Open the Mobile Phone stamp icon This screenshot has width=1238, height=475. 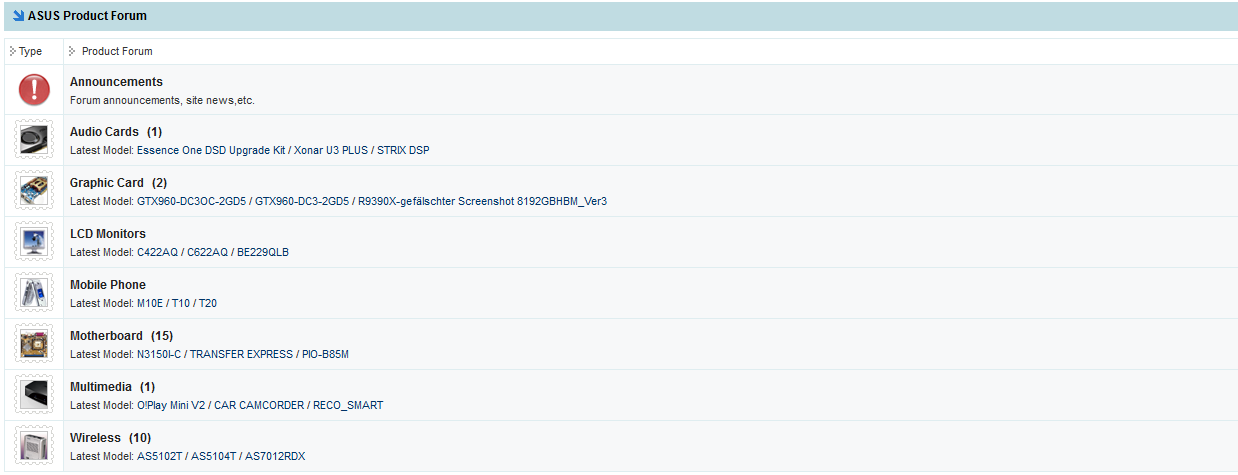pos(34,293)
